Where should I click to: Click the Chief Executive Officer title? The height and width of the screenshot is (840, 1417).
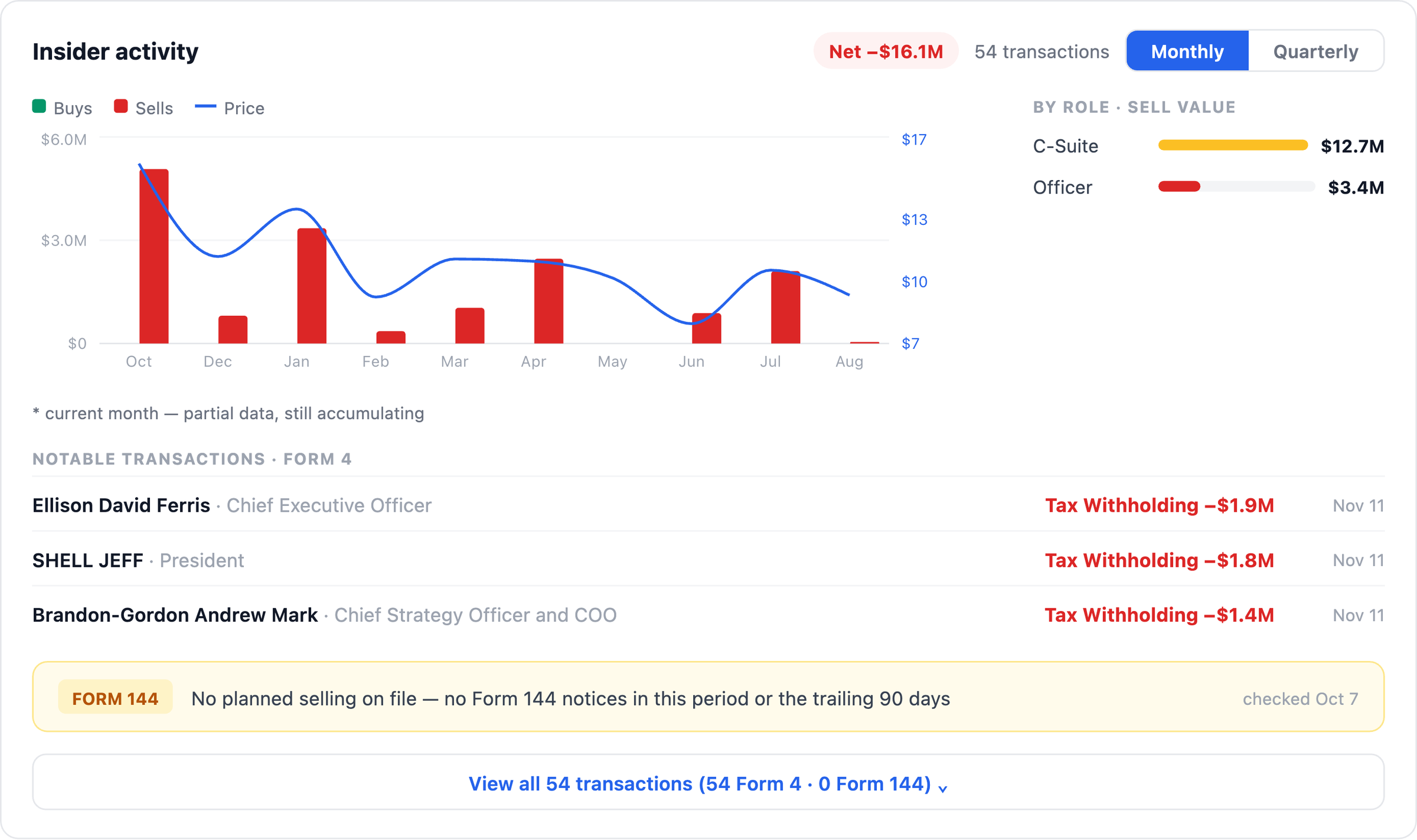point(329,505)
